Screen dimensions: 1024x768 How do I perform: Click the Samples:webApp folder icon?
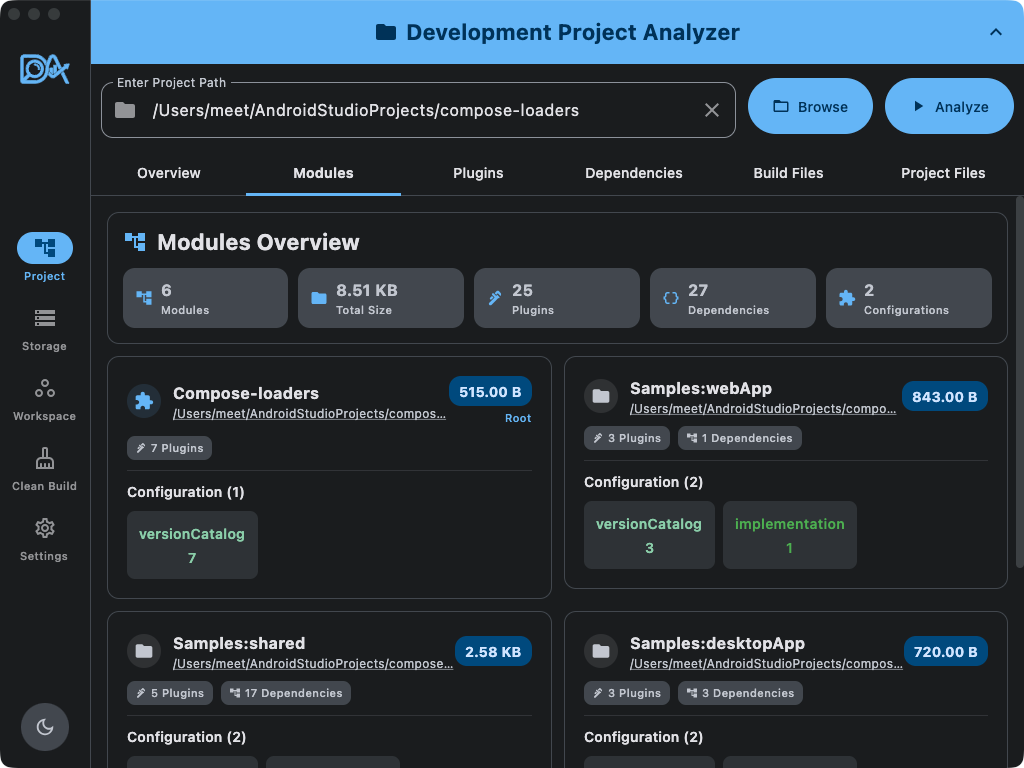pyautogui.click(x=601, y=396)
